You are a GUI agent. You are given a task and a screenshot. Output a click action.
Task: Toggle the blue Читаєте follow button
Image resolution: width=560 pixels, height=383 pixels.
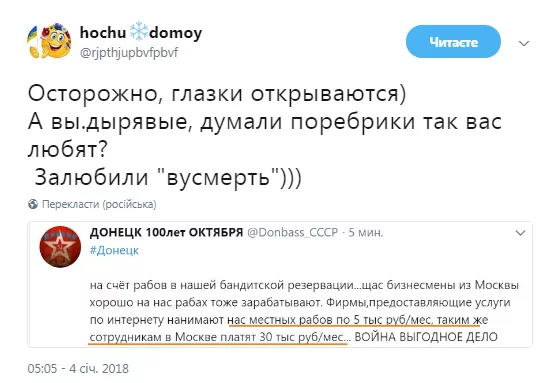pyautogui.click(x=453, y=42)
